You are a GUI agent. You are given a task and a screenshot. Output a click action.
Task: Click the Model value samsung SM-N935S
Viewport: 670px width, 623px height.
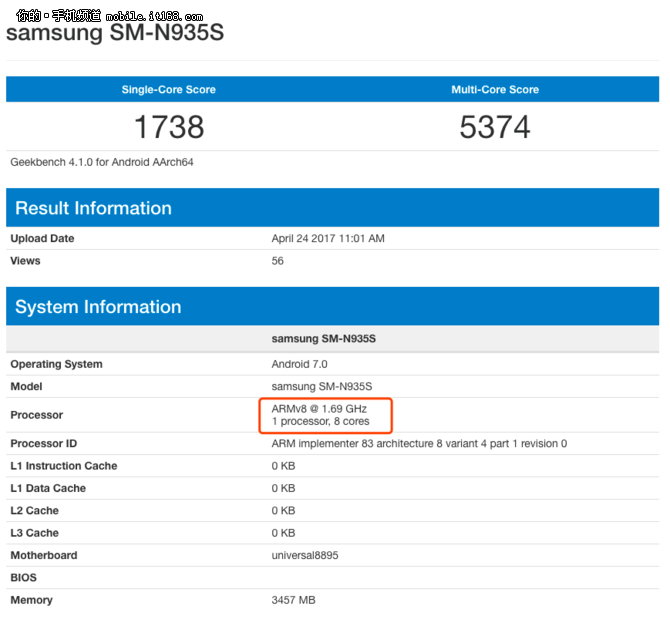click(x=322, y=386)
